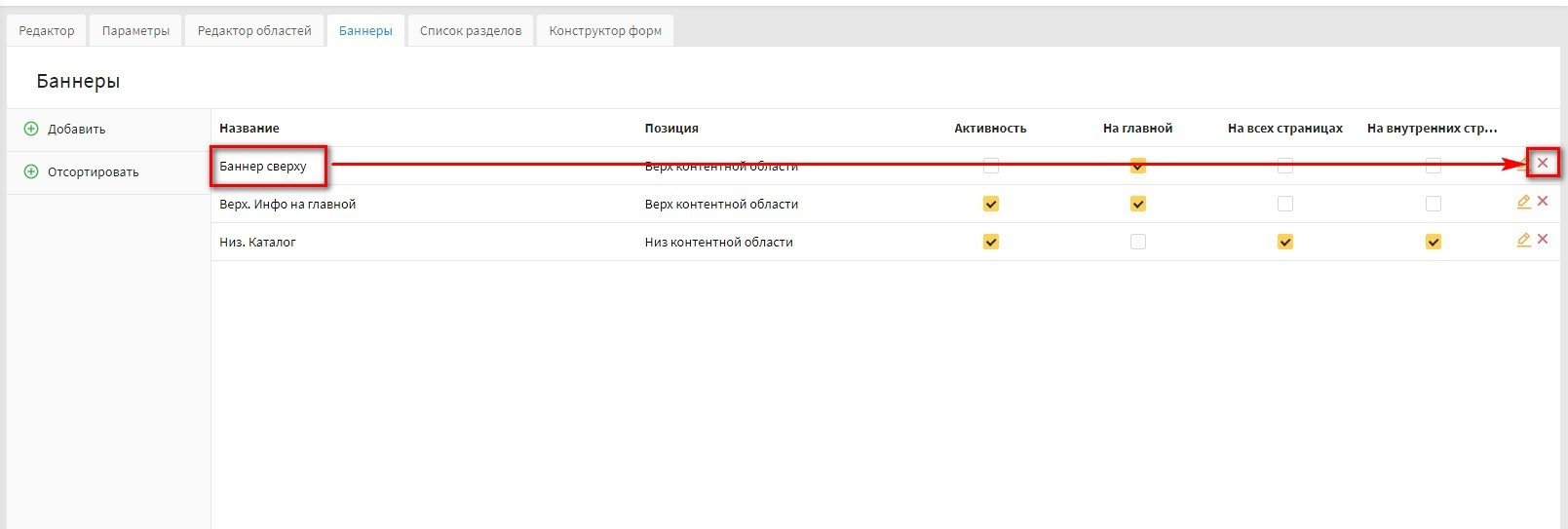Image resolution: width=1568 pixels, height=529 pixels.
Task: Uncheck На главной for Баннер сверху
Action: coord(1138,166)
